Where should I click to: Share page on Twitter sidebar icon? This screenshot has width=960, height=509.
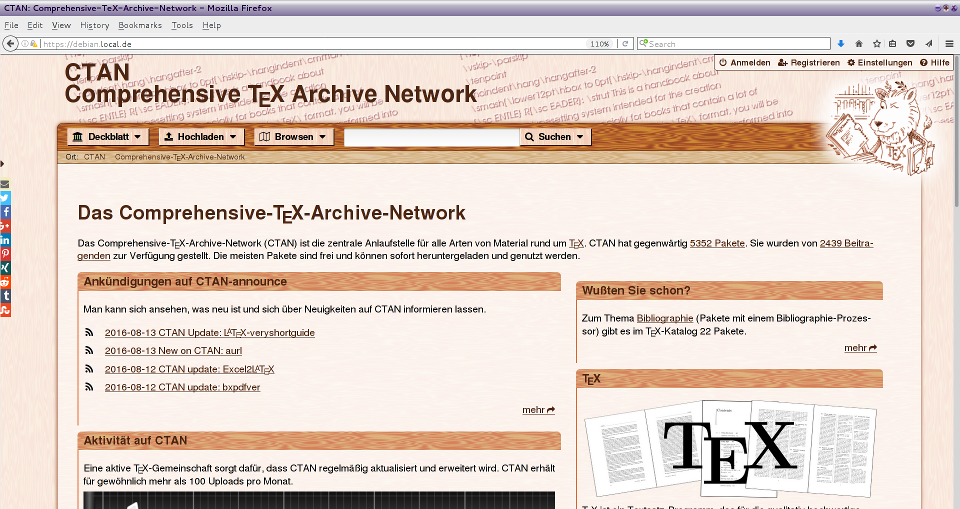[5, 198]
